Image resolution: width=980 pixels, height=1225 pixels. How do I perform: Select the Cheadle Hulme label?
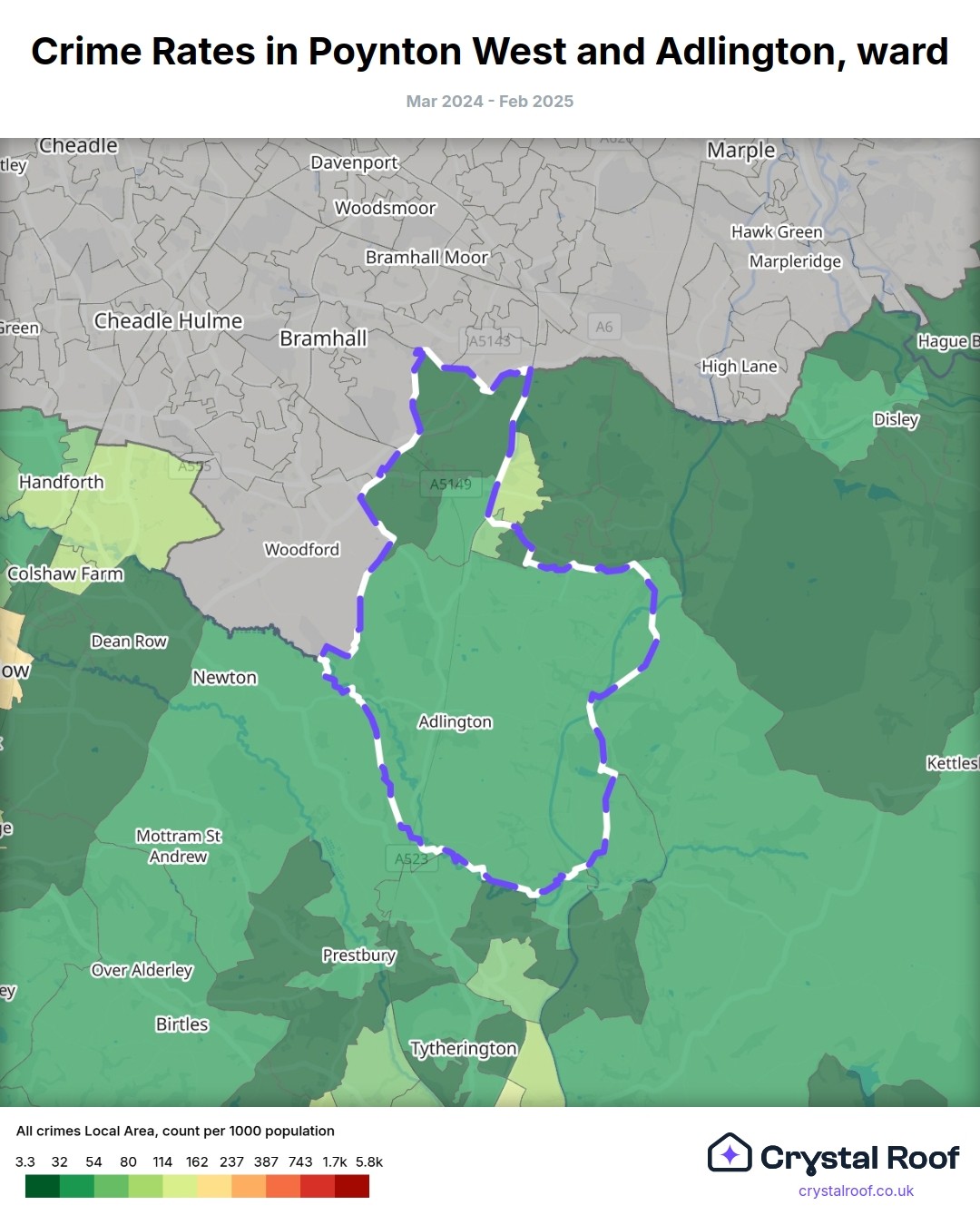coord(168,321)
